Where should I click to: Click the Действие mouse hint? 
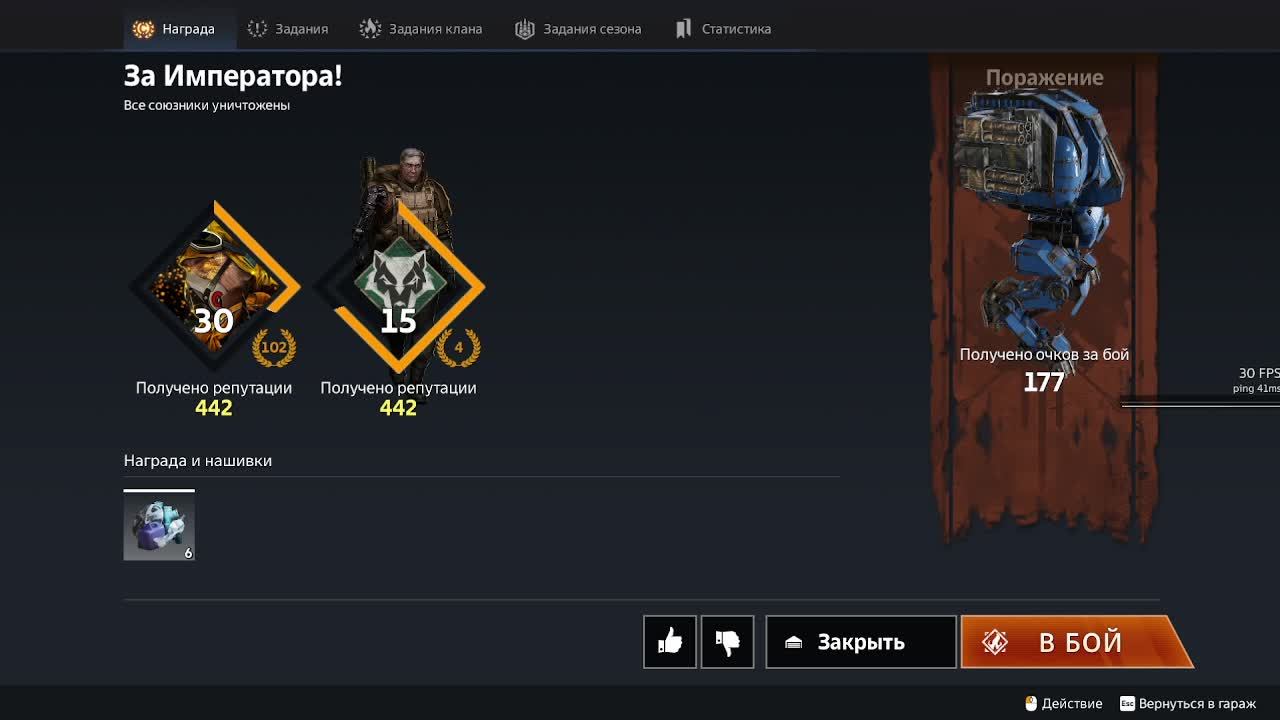(x=1064, y=704)
